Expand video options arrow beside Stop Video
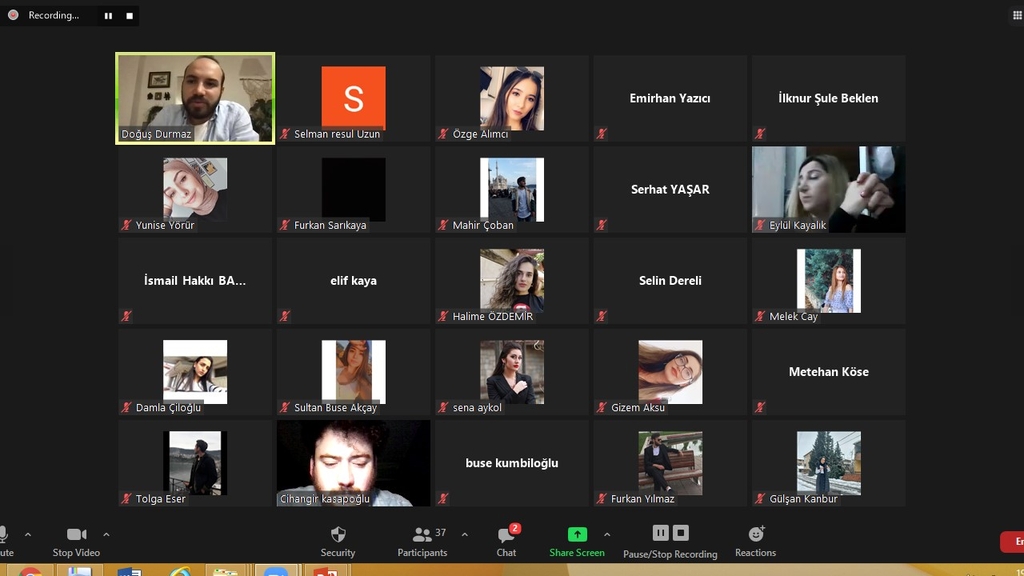 106,535
